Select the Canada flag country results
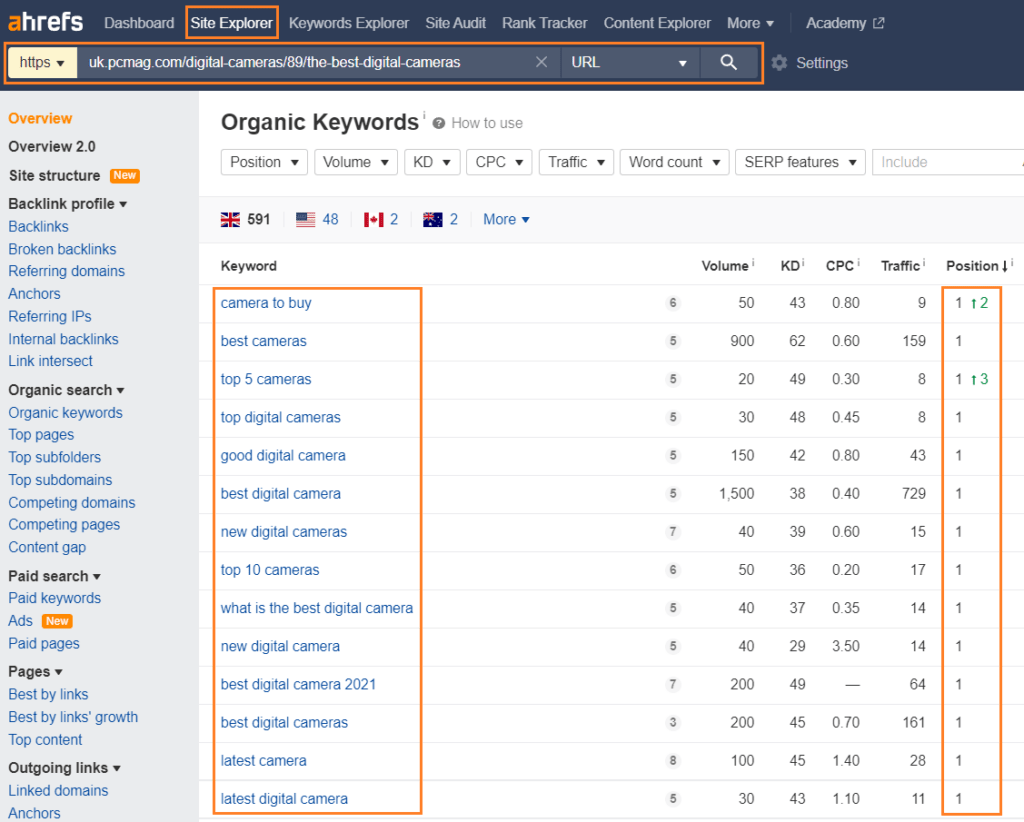The image size is (1024, 822). [381, 219]
